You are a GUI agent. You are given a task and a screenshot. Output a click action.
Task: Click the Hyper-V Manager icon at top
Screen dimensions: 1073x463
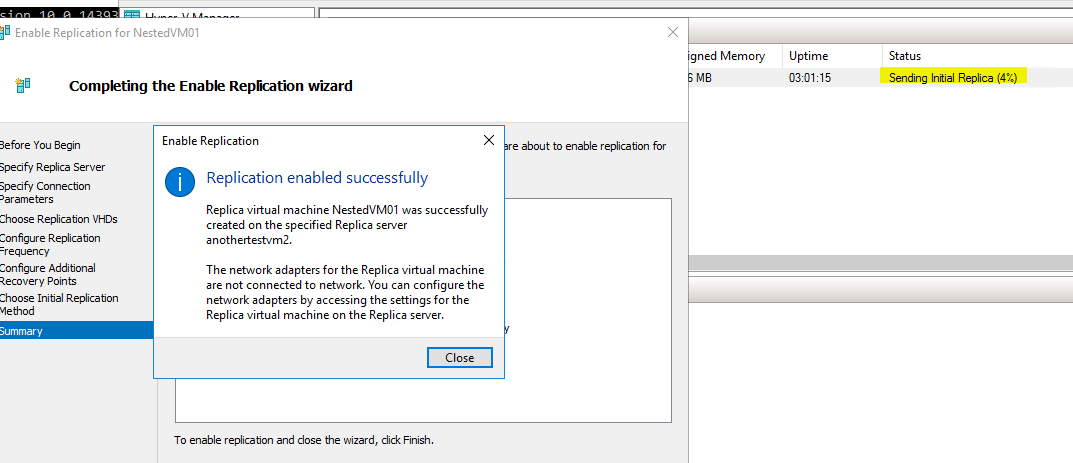(133, 16)
